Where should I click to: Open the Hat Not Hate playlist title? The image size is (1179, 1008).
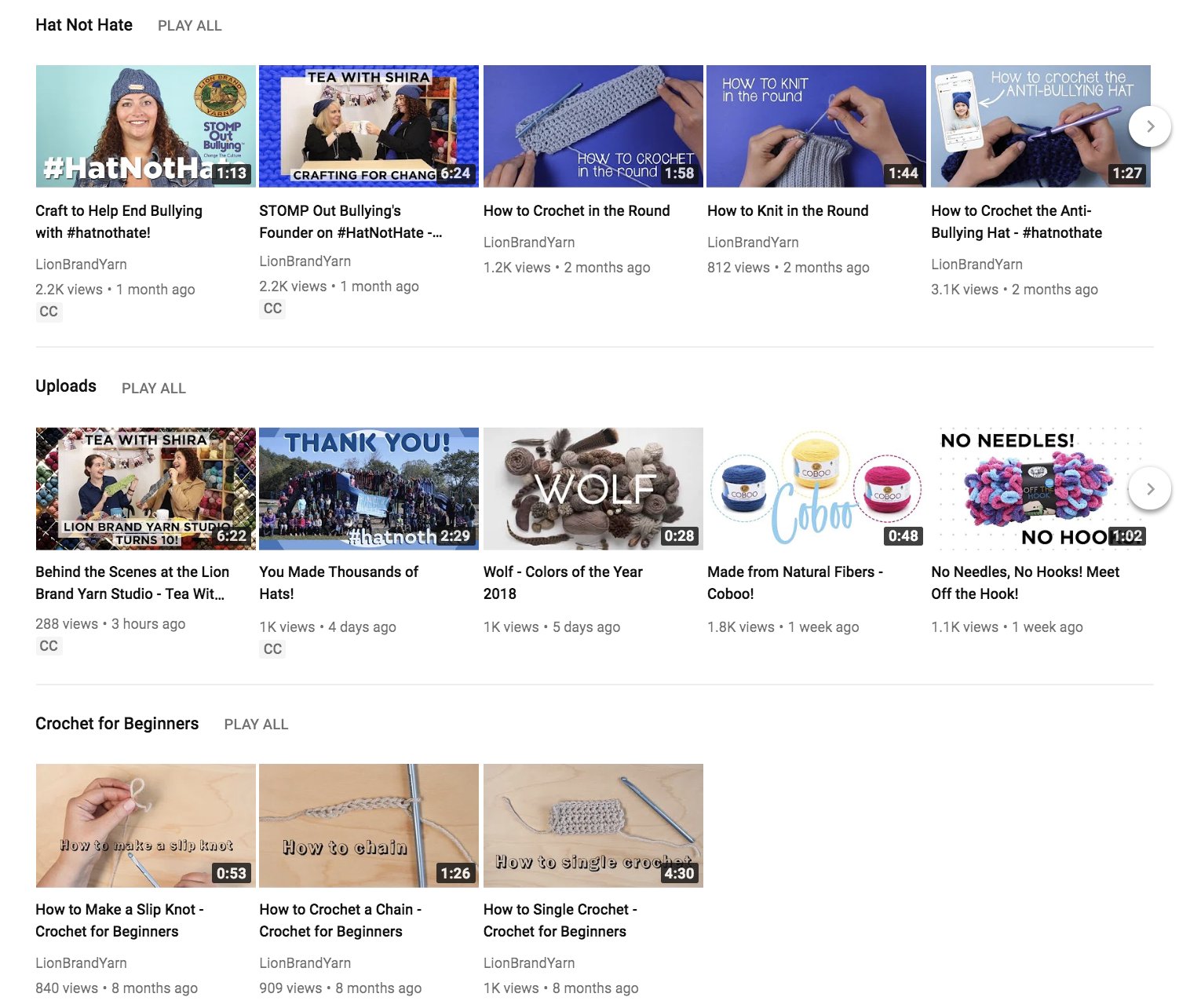pyautogui.click(x=84, y=25)
